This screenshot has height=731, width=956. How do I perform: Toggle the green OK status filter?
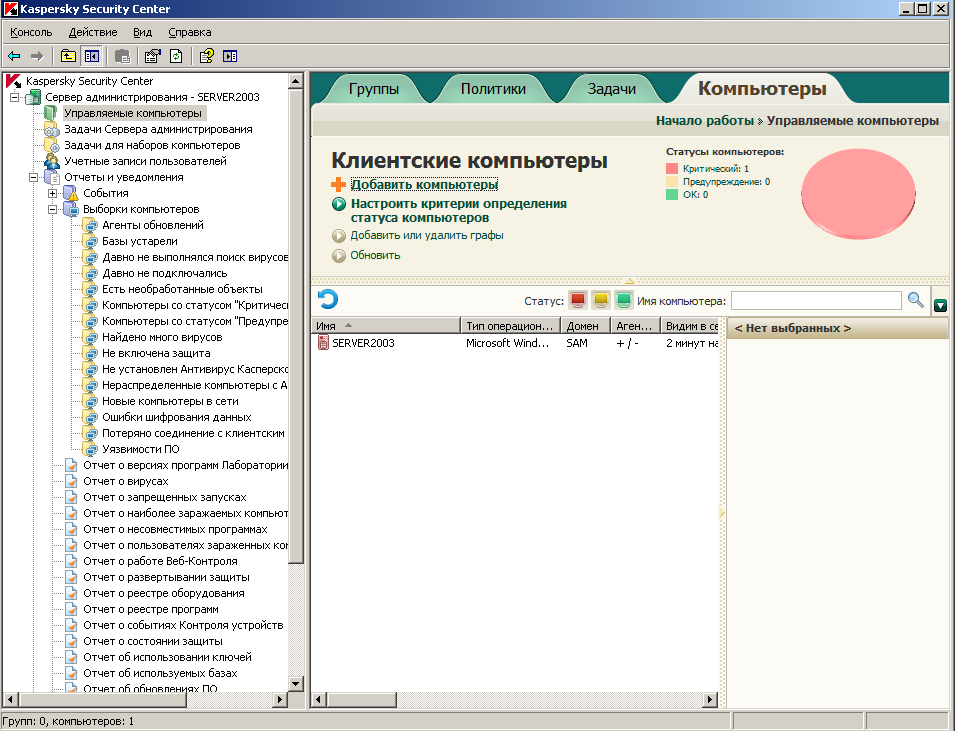pyautogui.click(x=623, y=300)
